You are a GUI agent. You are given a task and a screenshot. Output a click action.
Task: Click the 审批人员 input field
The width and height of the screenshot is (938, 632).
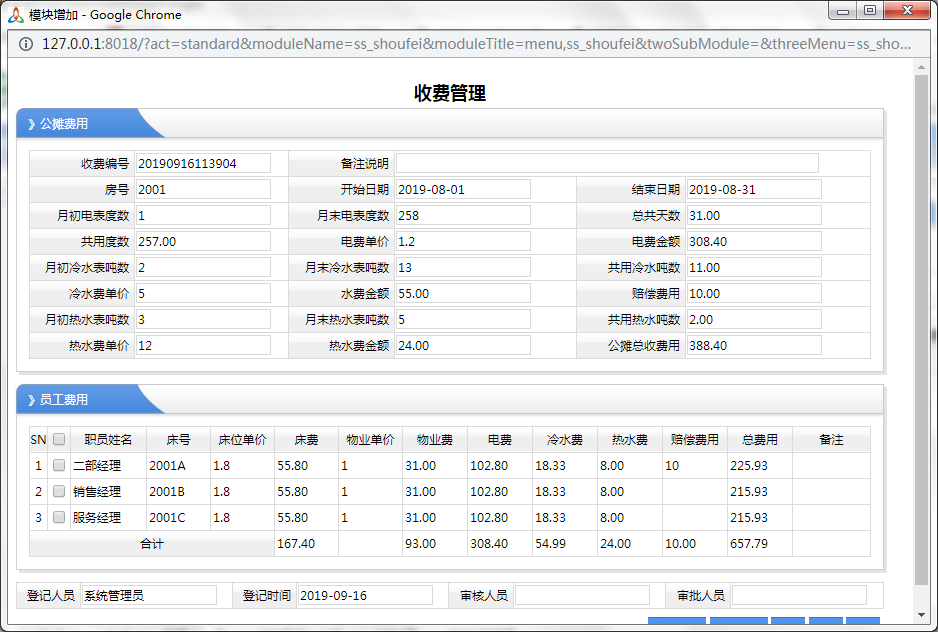pos(798,595)
